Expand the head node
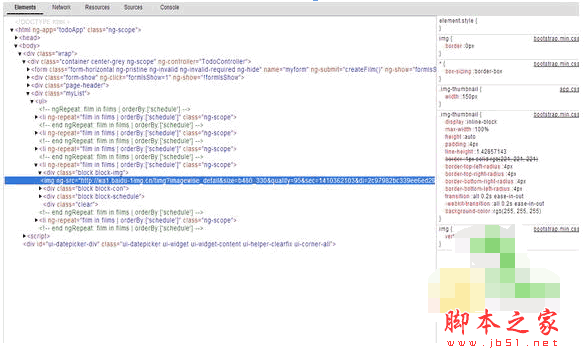This screenshot has width=587, height=364. (16, 38)
